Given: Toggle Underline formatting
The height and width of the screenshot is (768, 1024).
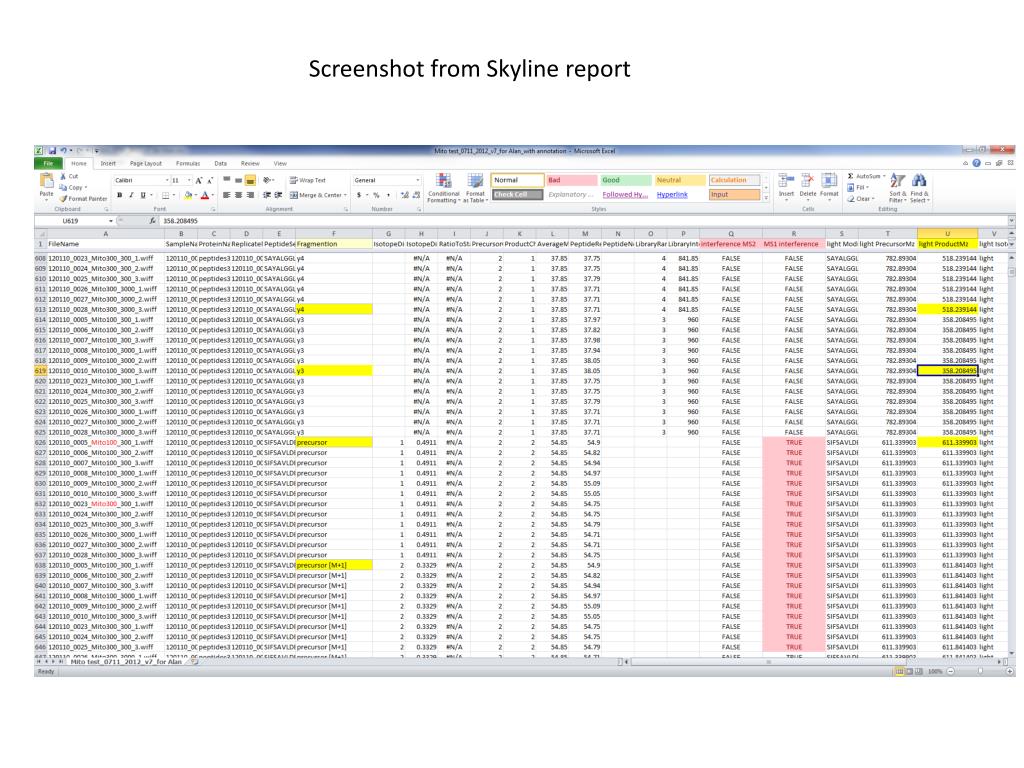Looking at the screenshot, I should click(143, 195).
